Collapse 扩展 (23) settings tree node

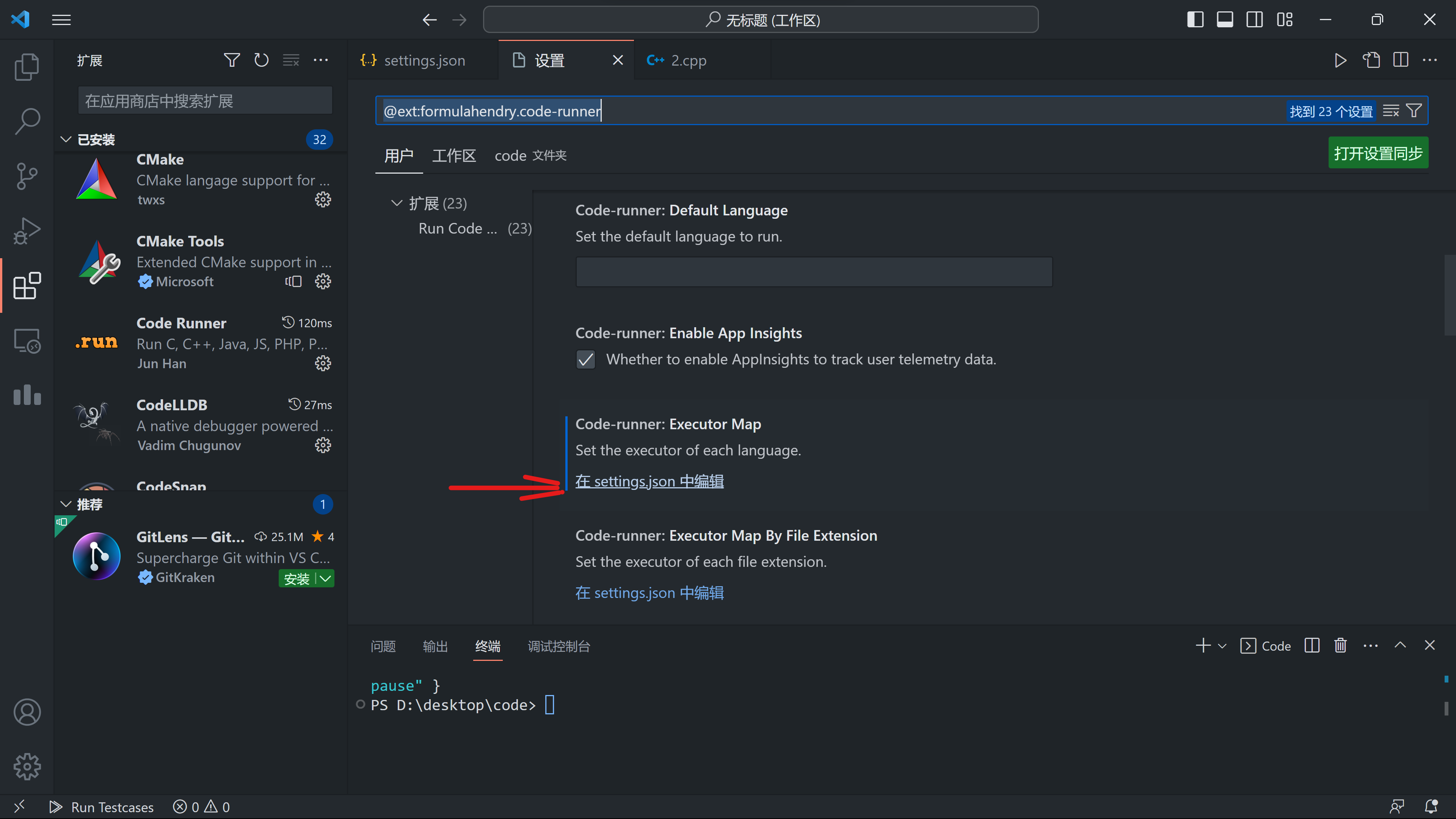(x=397, y=203)
